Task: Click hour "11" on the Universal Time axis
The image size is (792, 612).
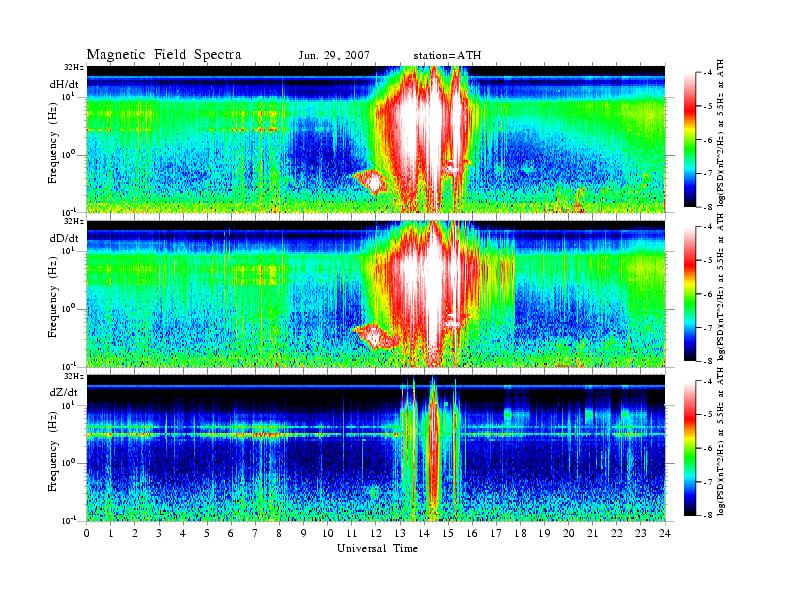Action: pos(352,534)
